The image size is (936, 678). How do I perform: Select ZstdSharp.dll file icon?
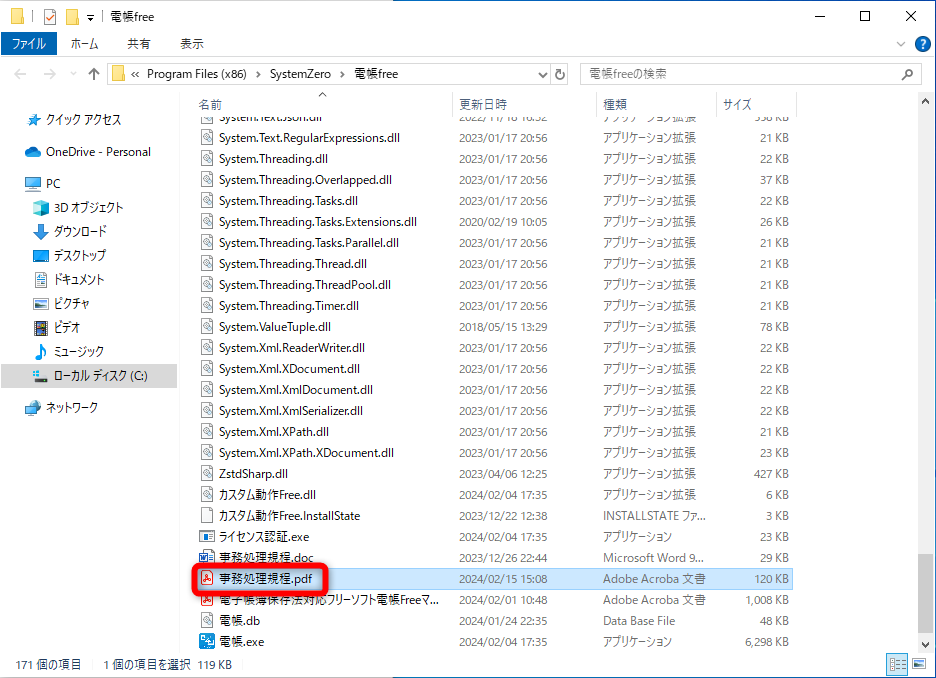[x=207, y=474]
